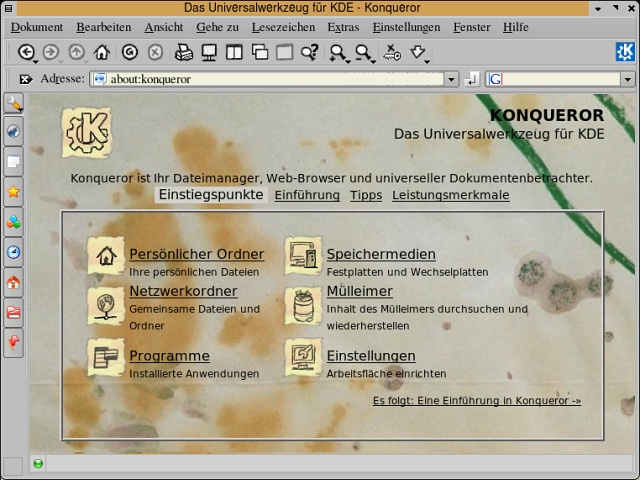Expand the address bar history dropdown
This screenshot has height=480, width=640.
click(451, 79)
